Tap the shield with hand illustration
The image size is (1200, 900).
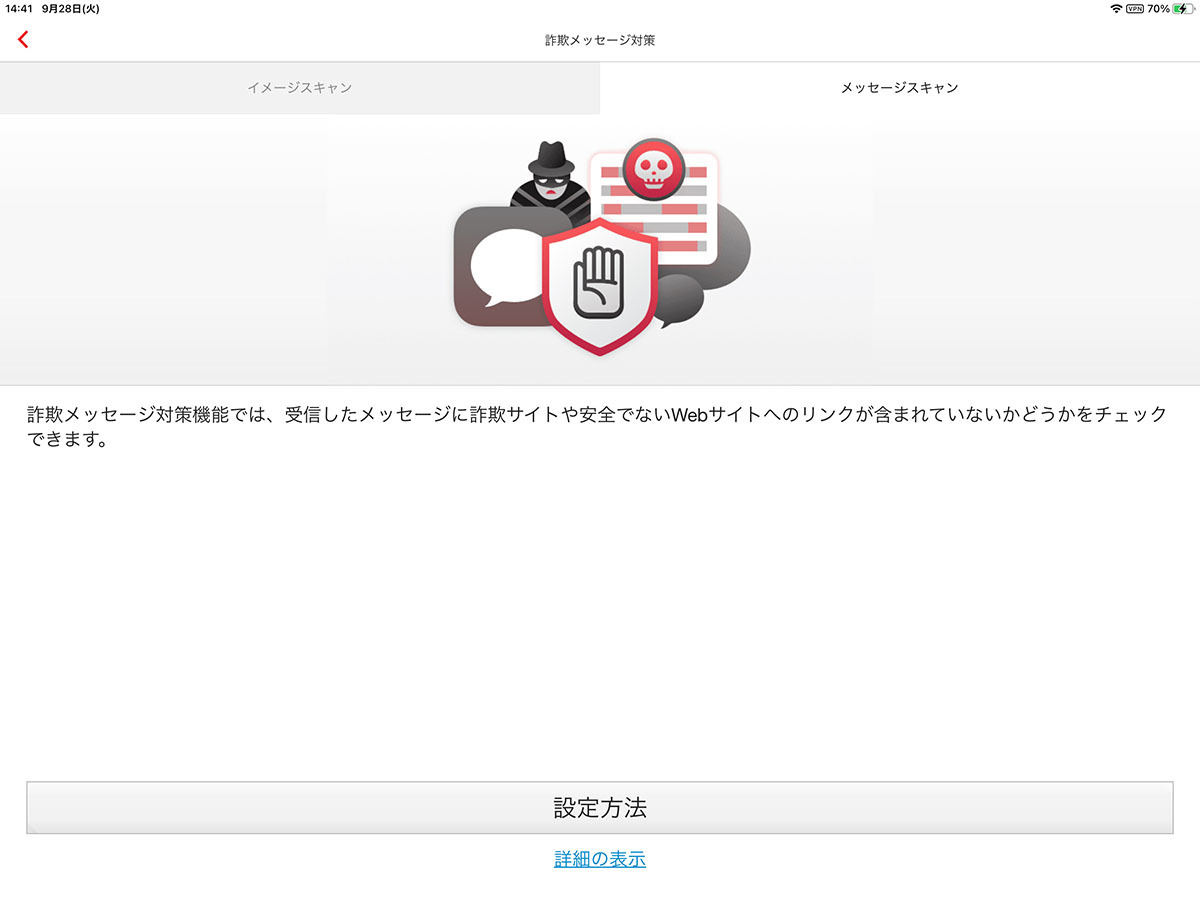598,286
